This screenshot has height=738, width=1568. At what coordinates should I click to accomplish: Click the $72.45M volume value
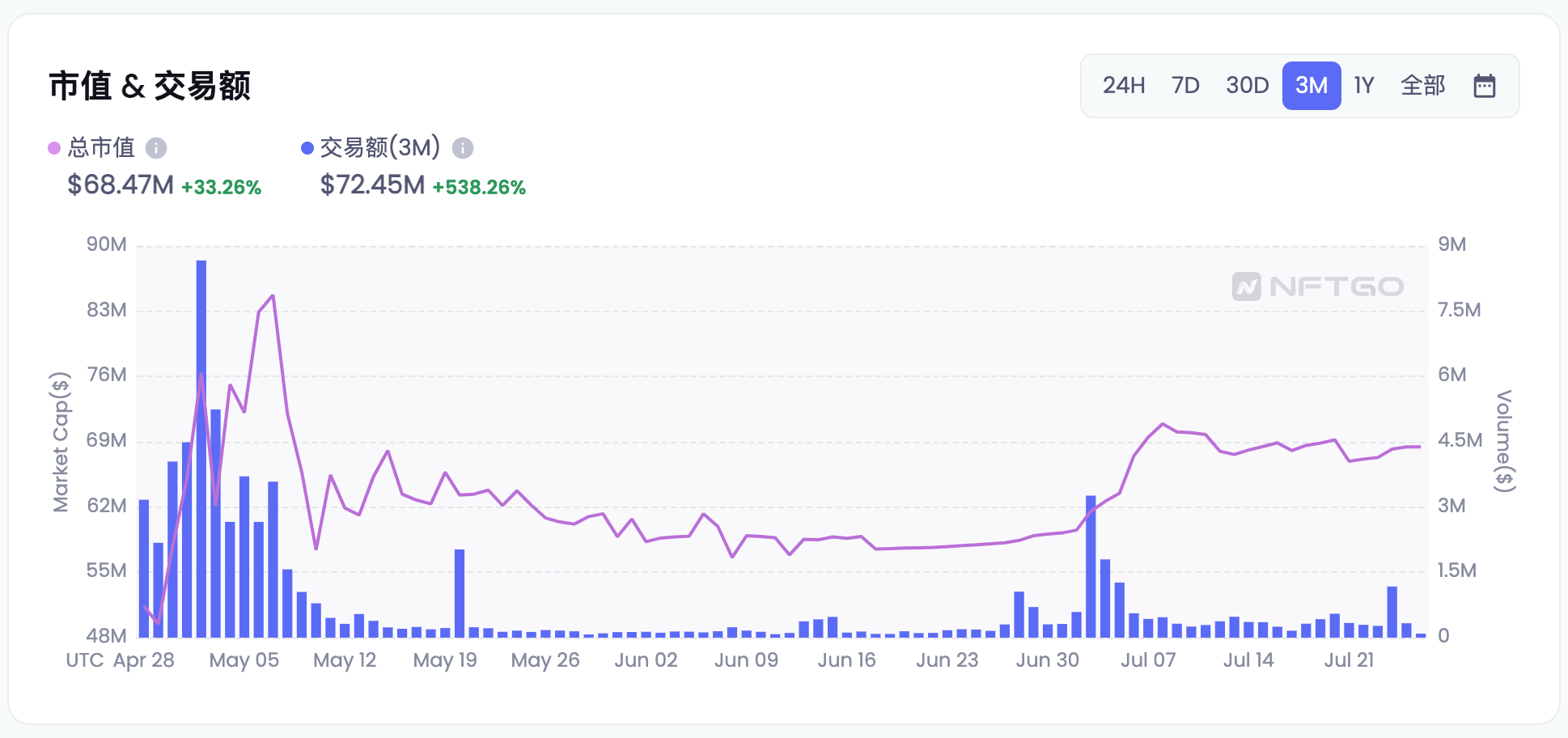point(372,185)
